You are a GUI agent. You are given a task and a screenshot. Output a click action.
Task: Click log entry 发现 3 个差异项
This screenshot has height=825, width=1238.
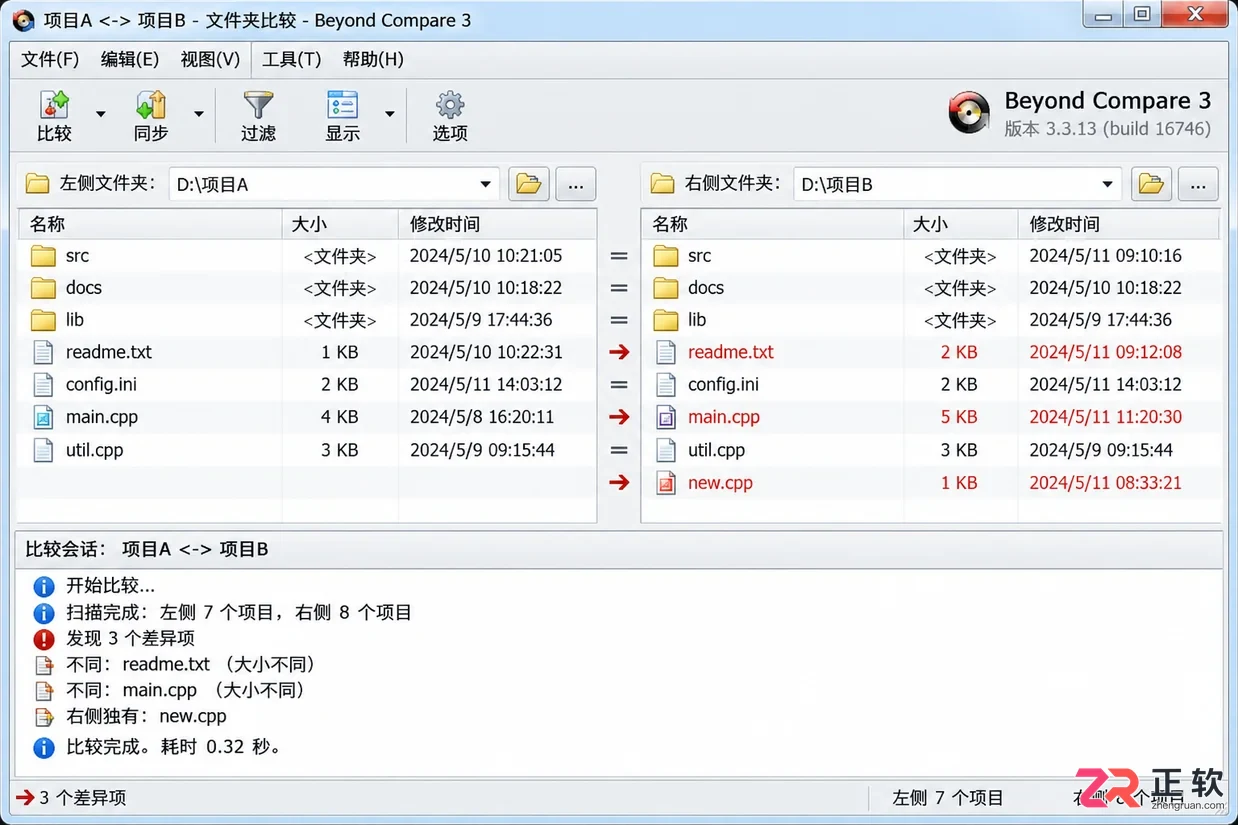point(130,638)
